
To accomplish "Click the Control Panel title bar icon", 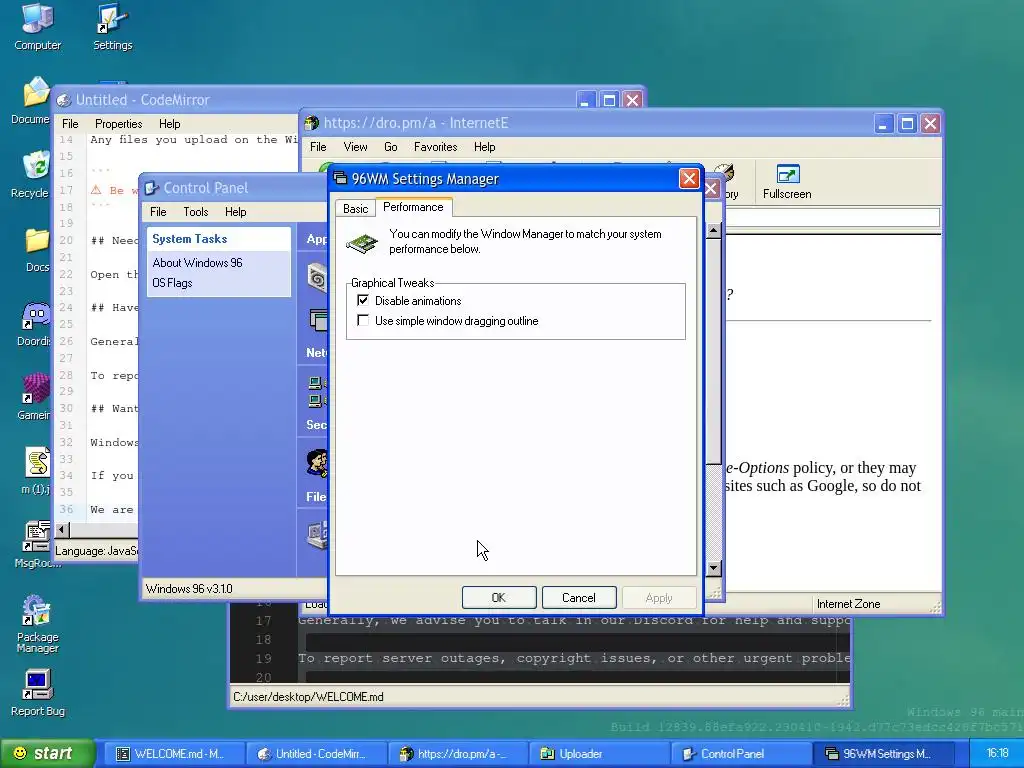I will click(152, 188).
